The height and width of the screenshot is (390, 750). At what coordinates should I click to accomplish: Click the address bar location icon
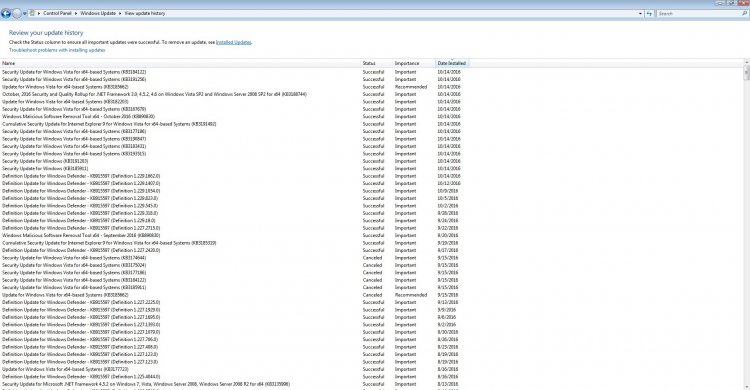pyautogui.click(x=33, y=13)
